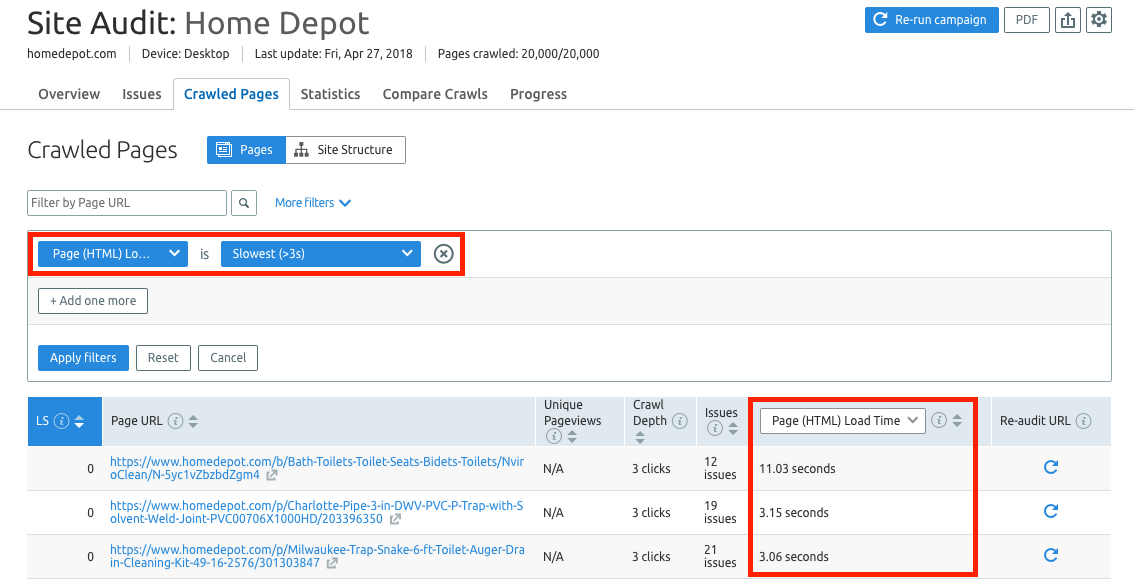
Task: Sort by Unique Pageviews arrows
Action: tap(571, 436)
